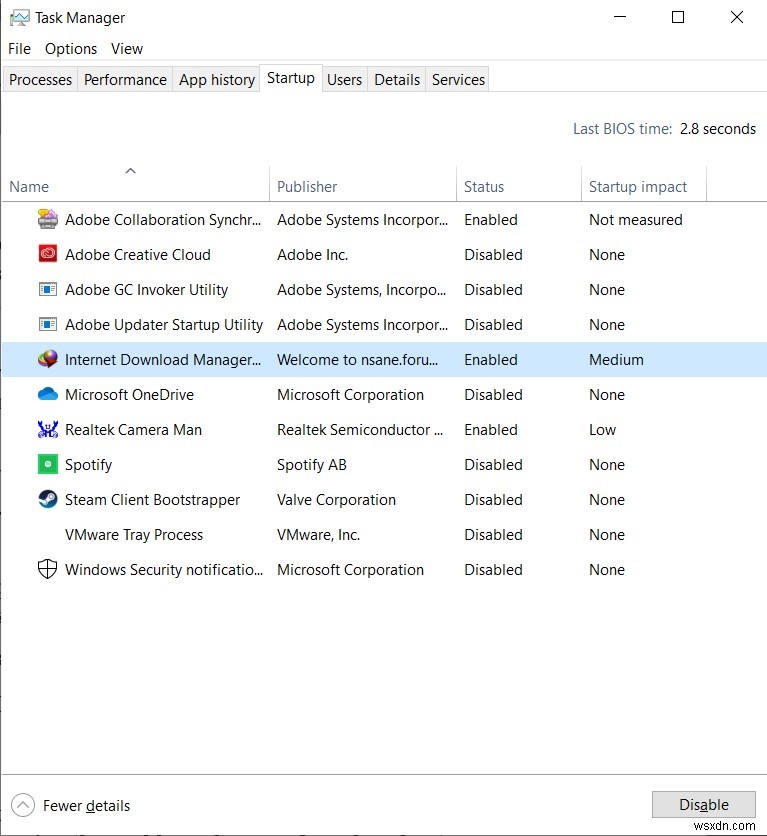767x836 pixels.
Task: Switch to the App history tab
Action: pos(216,79)
